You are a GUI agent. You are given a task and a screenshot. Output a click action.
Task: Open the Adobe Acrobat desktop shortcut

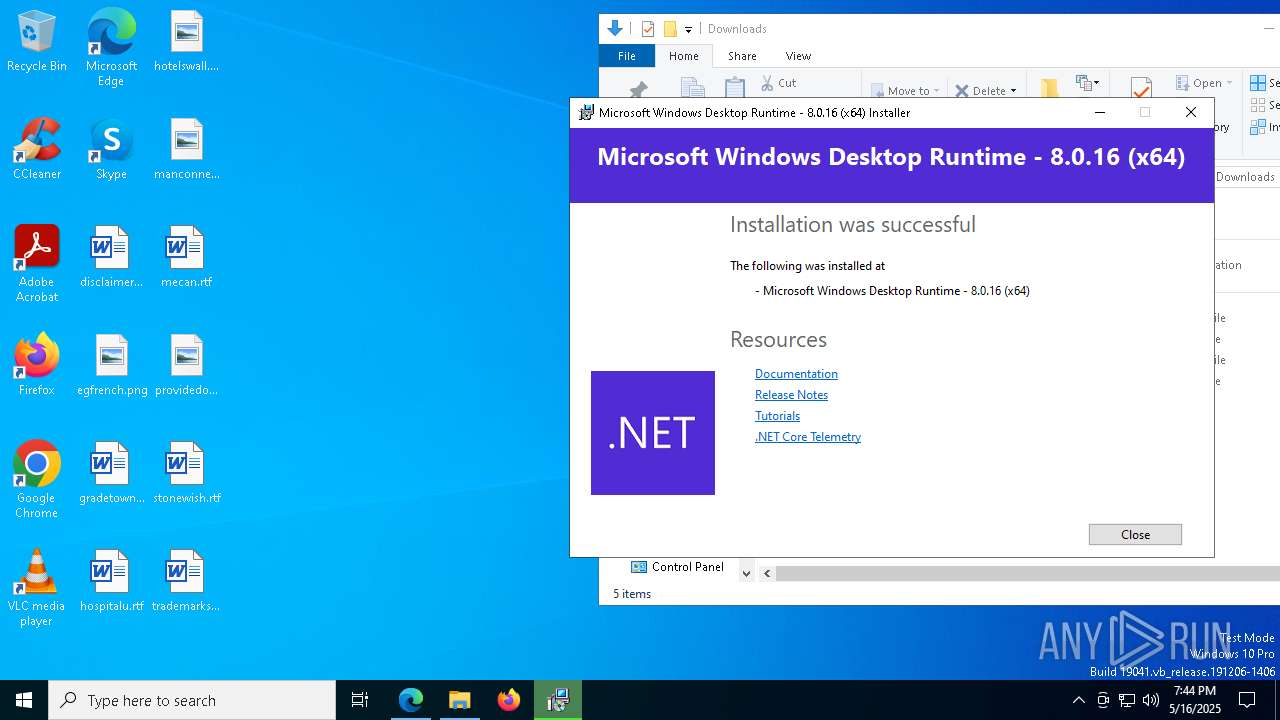click(x=37, y=264)
